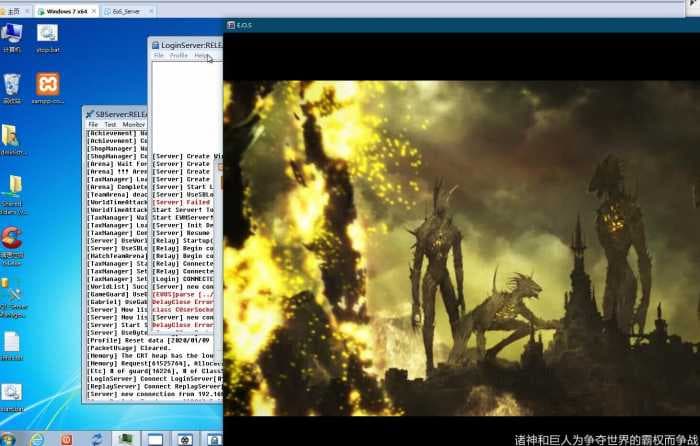Click the blue sync arrows taskbar icon

tap(96, 439)
